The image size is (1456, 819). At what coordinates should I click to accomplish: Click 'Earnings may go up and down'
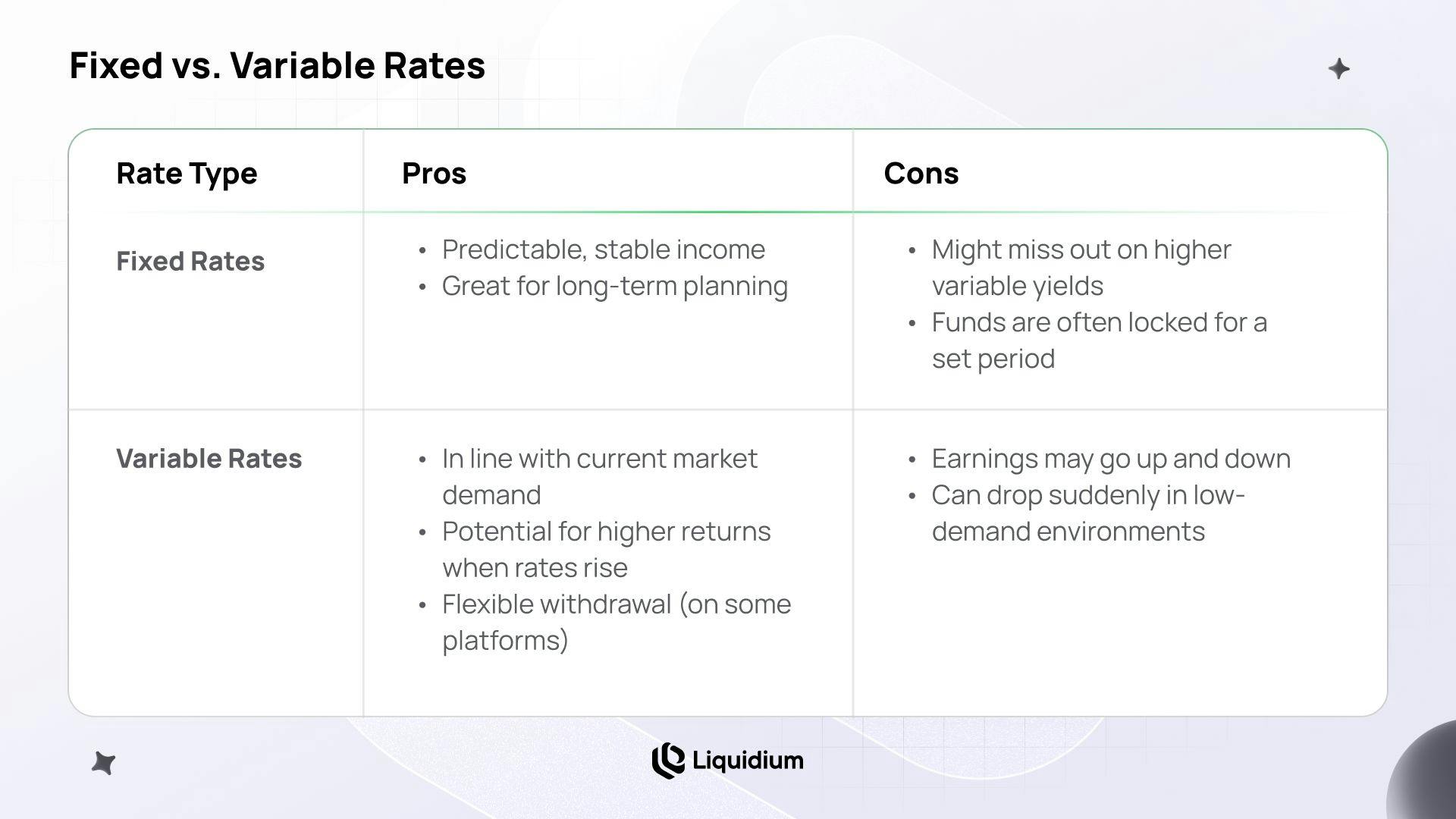[1111, 459]
